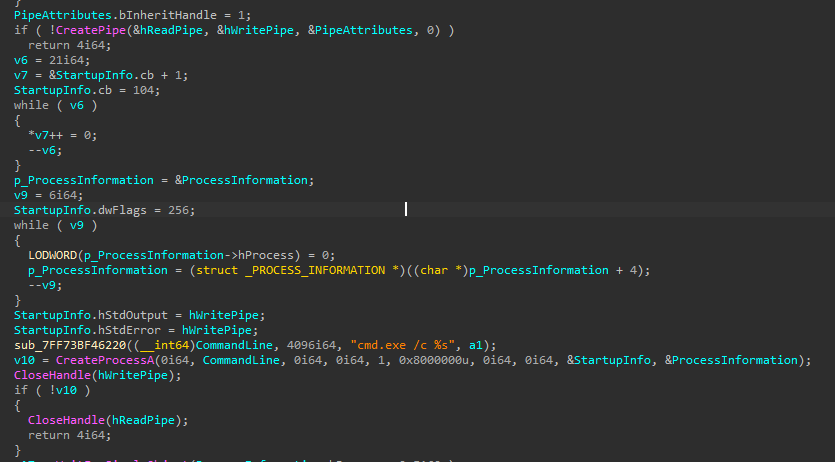The height and width of the screenshot is (462, 835).
Task: Select the a1 argument in sub call
Action: 476,345
